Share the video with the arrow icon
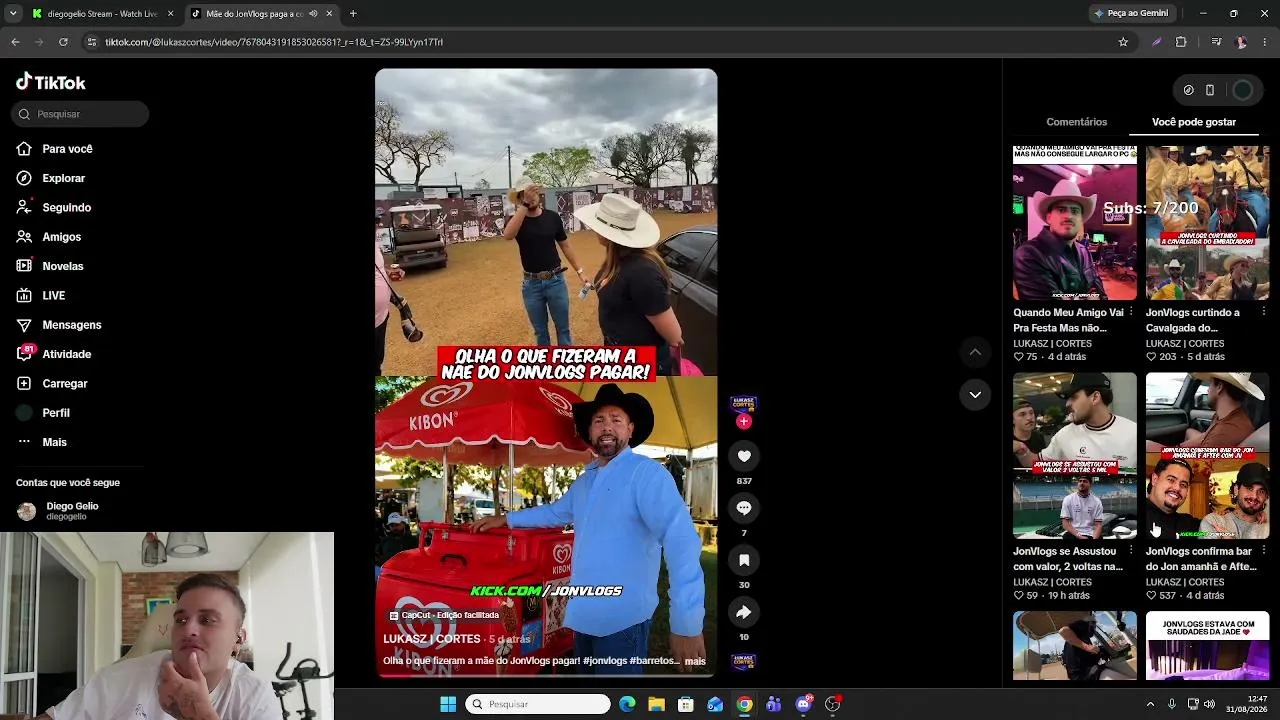 point(744,612)
